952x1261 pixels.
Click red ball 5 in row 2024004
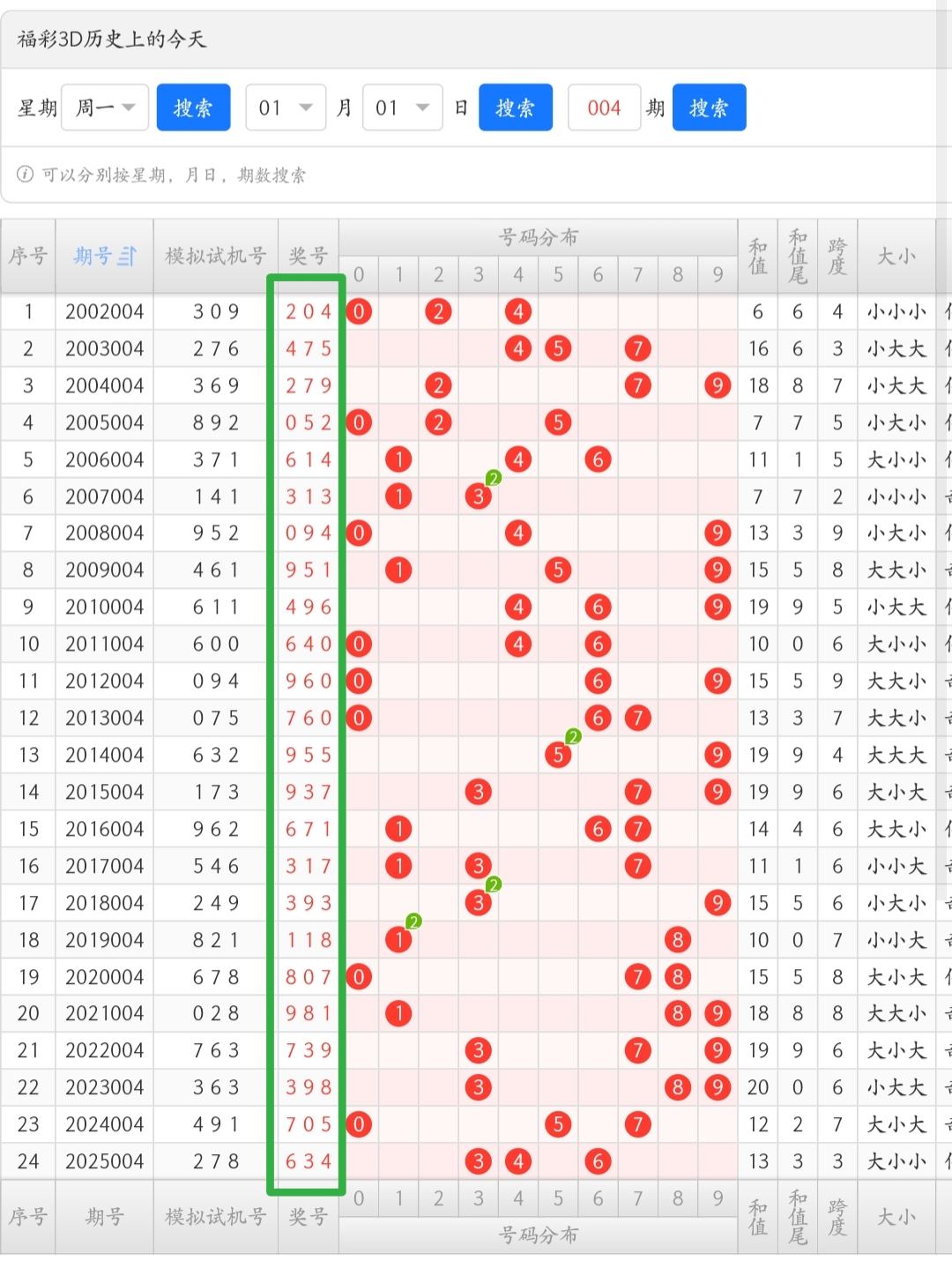[558, 1124]
